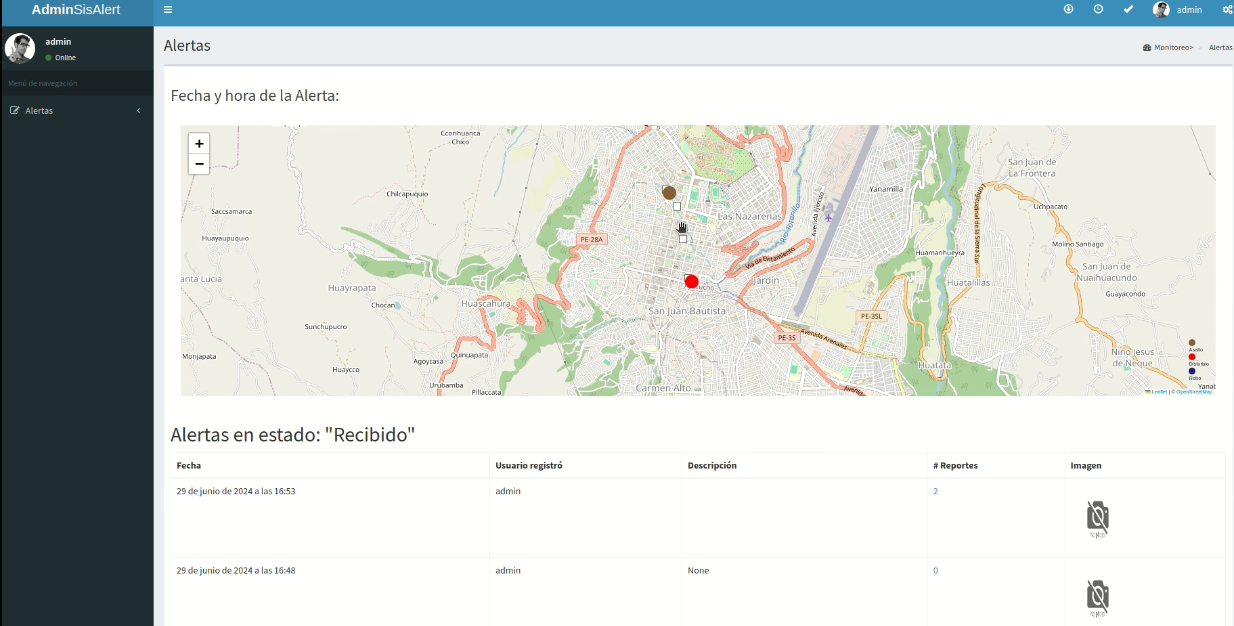The width and height of the screenshot is (1234, 626).
Task: Click the red alert marker on map
Action: (691, 282)
